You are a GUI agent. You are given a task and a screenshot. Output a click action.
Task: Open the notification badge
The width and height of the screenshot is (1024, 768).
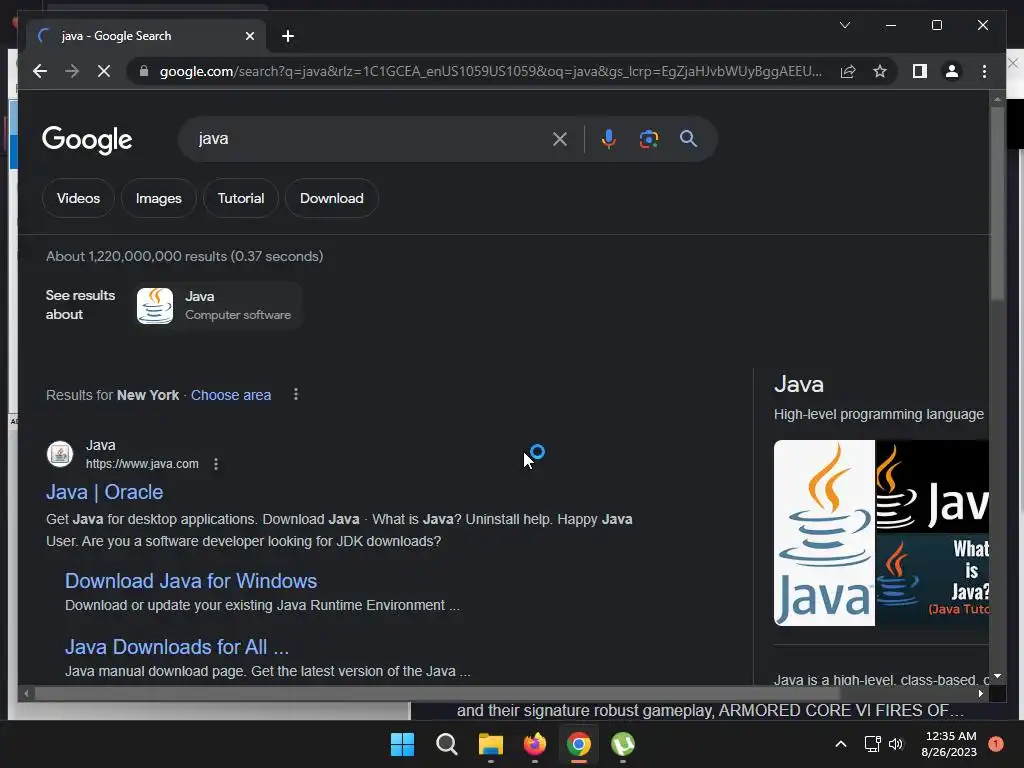click(995, 744)
